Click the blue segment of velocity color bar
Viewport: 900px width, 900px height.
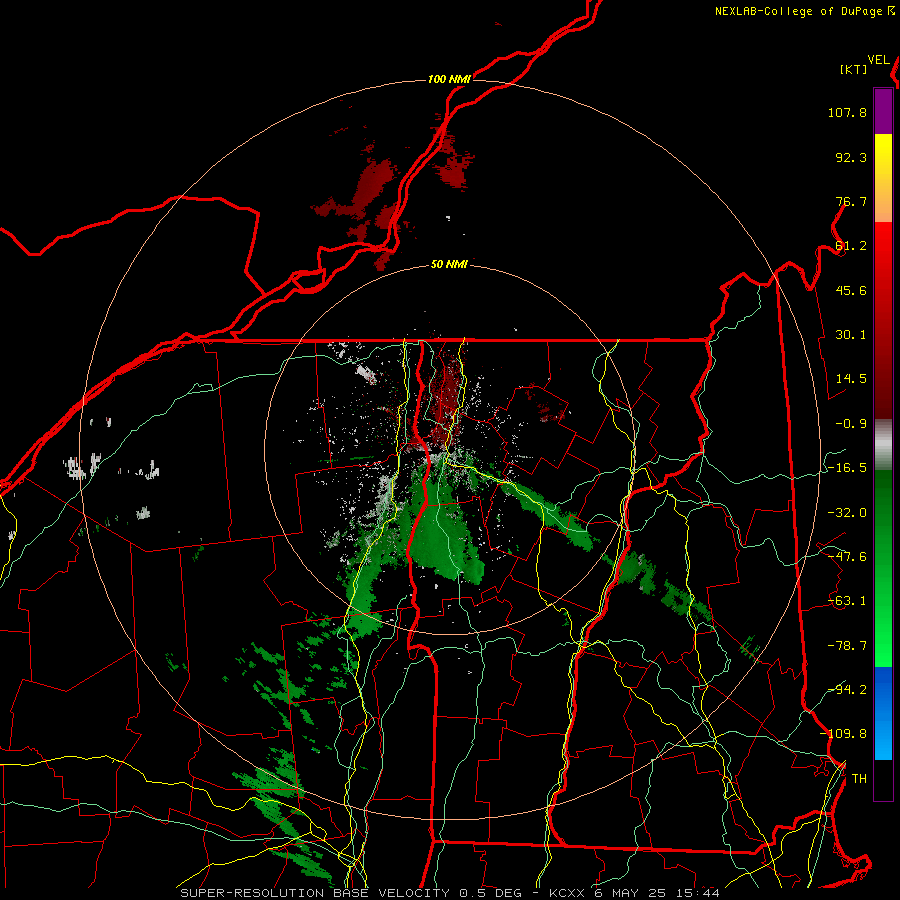tap(883, 713)
